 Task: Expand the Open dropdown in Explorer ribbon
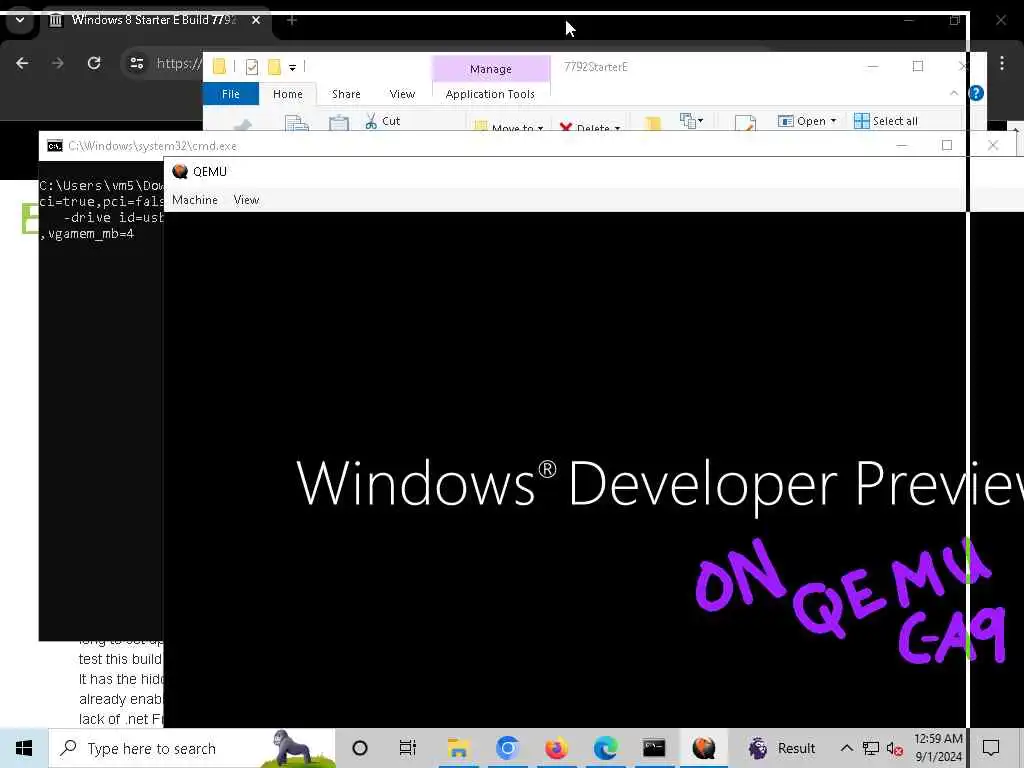click(833, 121)
